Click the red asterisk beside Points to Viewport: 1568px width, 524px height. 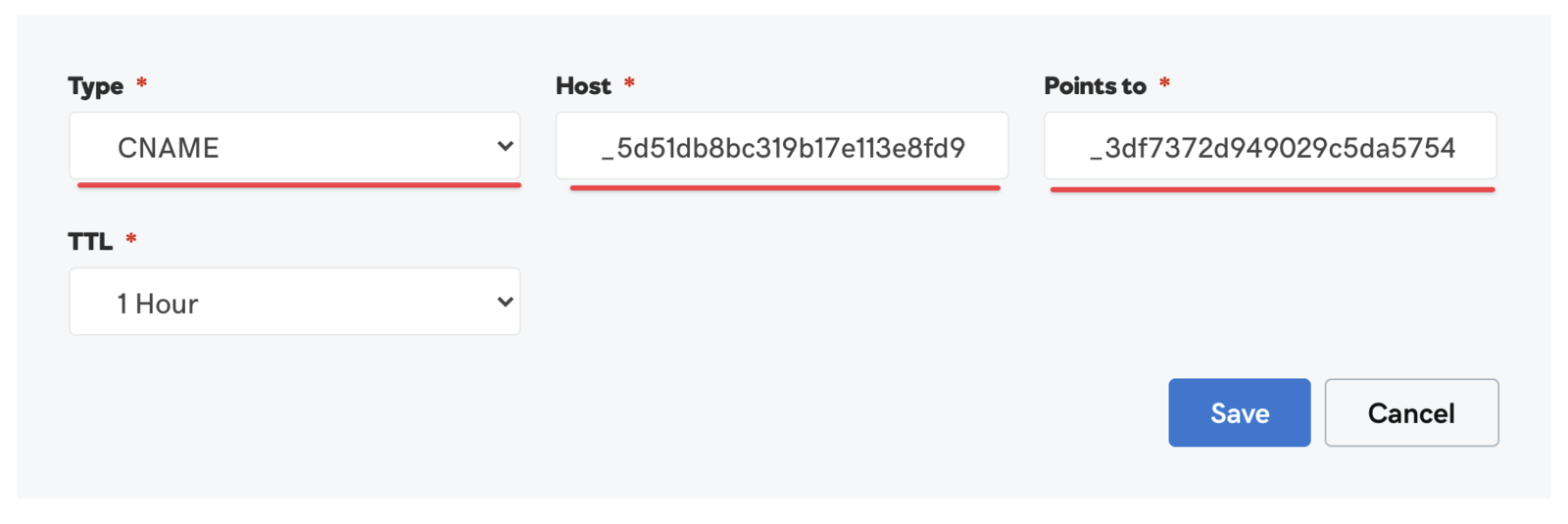(x=1164, y=84)
